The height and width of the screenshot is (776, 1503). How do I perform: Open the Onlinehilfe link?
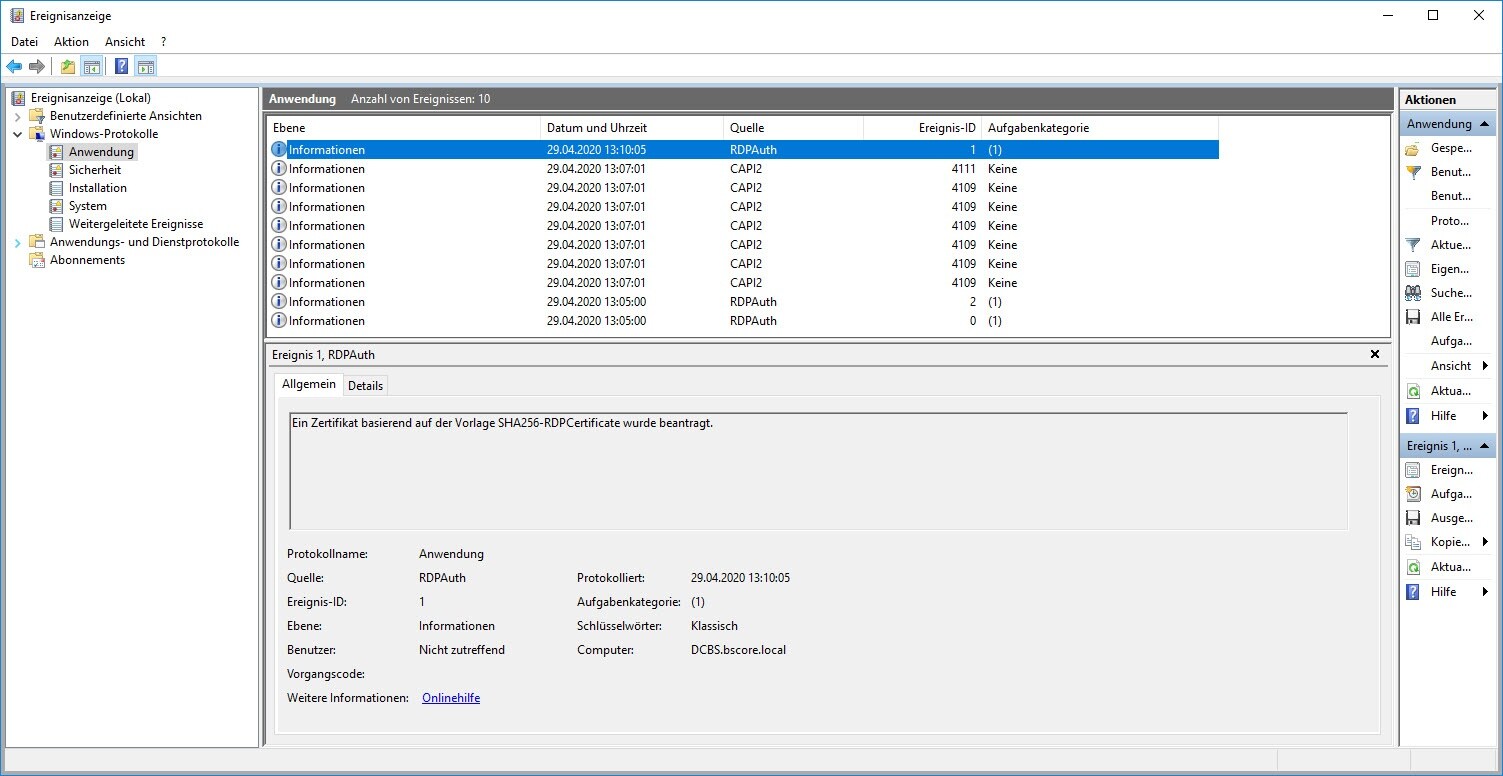point(450,698)
